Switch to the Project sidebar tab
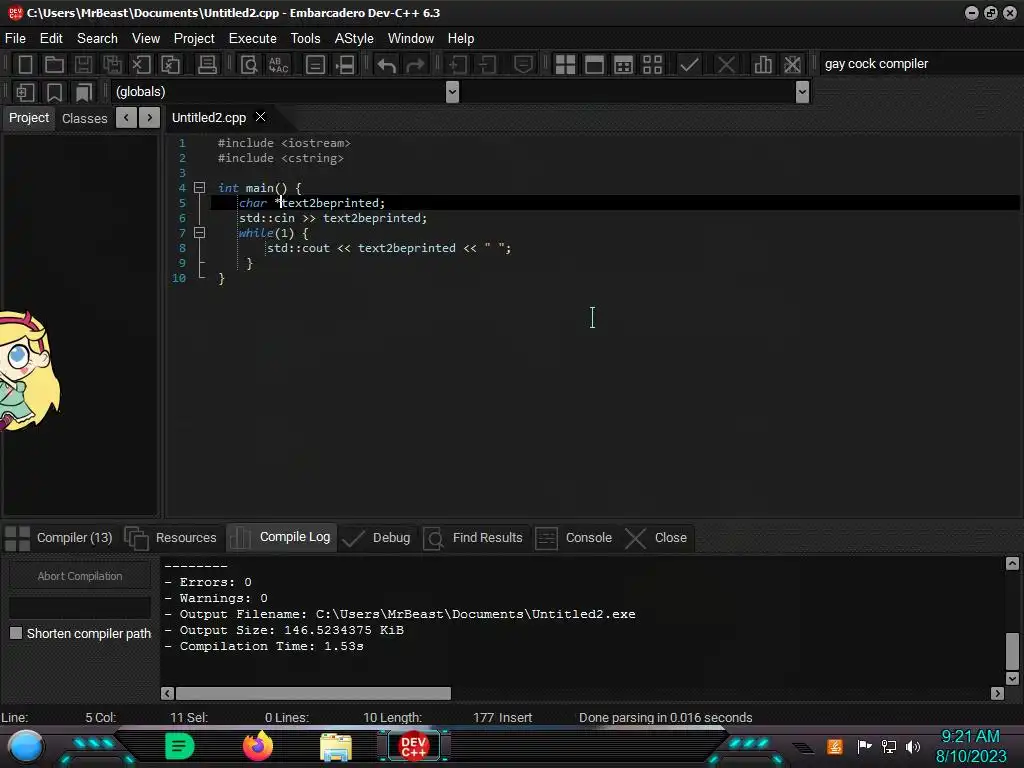This screenshot has height=768, width=1024. 29,118
